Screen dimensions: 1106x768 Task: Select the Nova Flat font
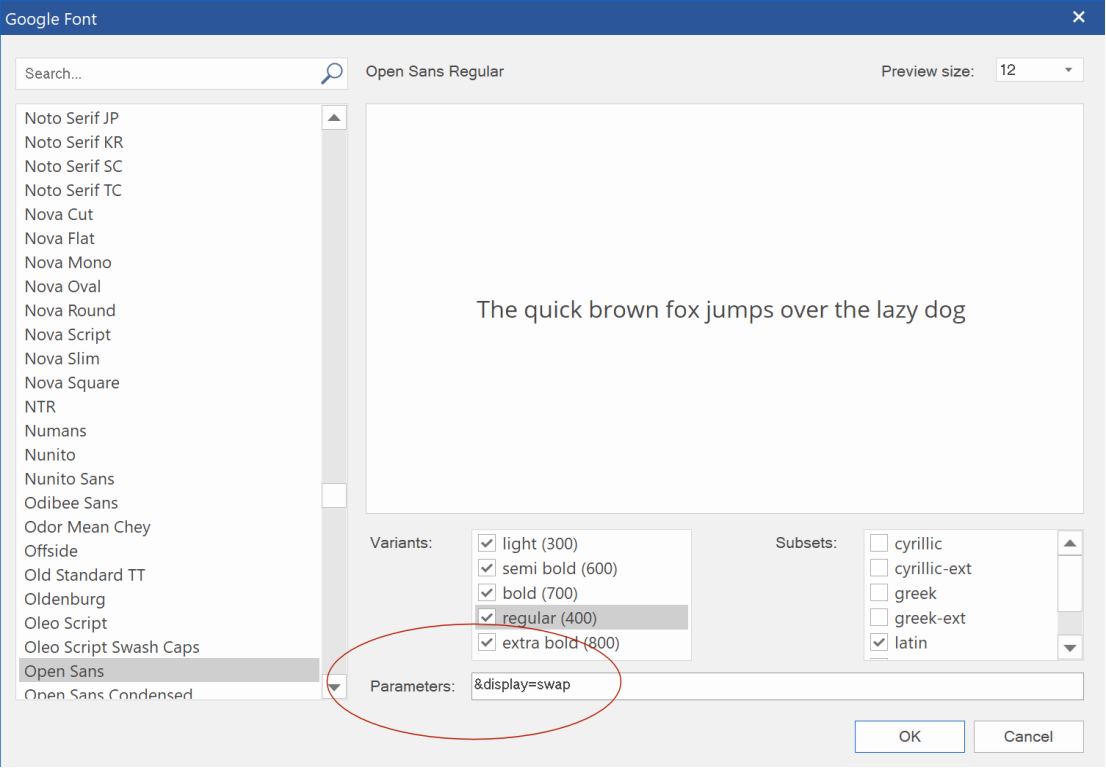pos(169,238)
